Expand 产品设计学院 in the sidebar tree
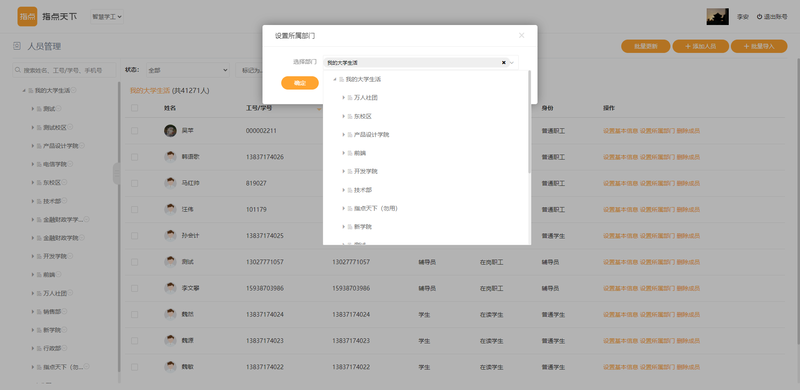Image resolution: width=800 pixels, height=390 pixels. coord(33,145)
